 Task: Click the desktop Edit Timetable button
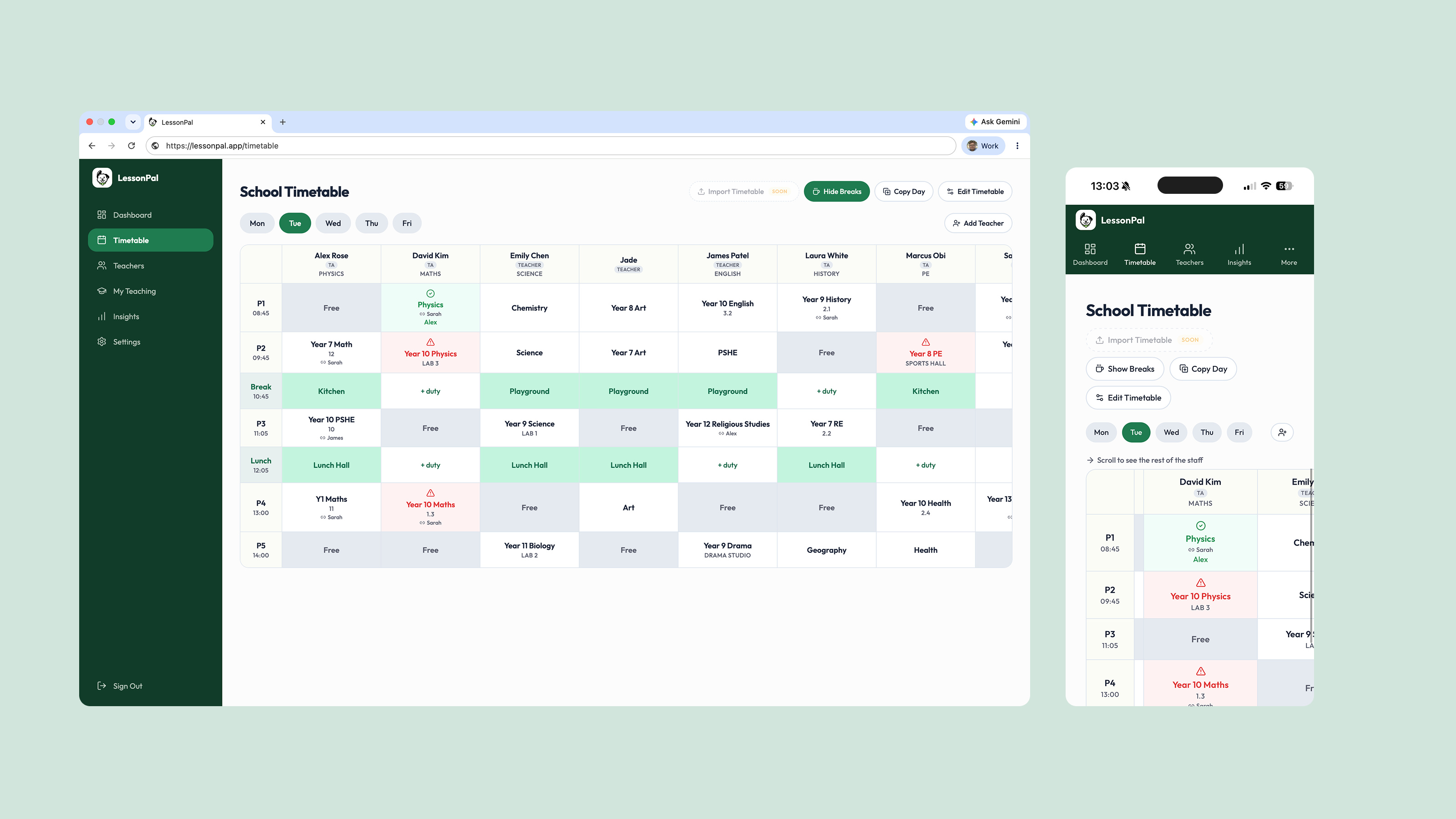[975, 192]
